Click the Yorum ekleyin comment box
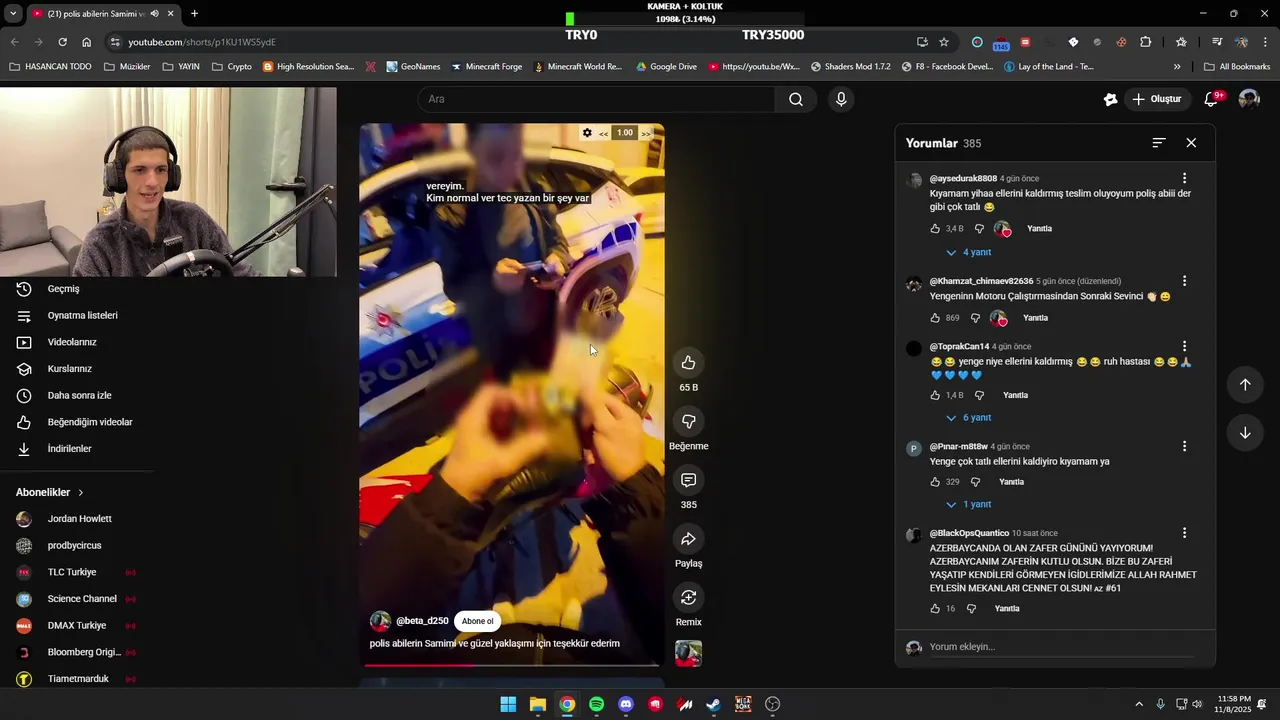Image resolution: width=1280 pixels, height=720 pixels. point(1061,647)
